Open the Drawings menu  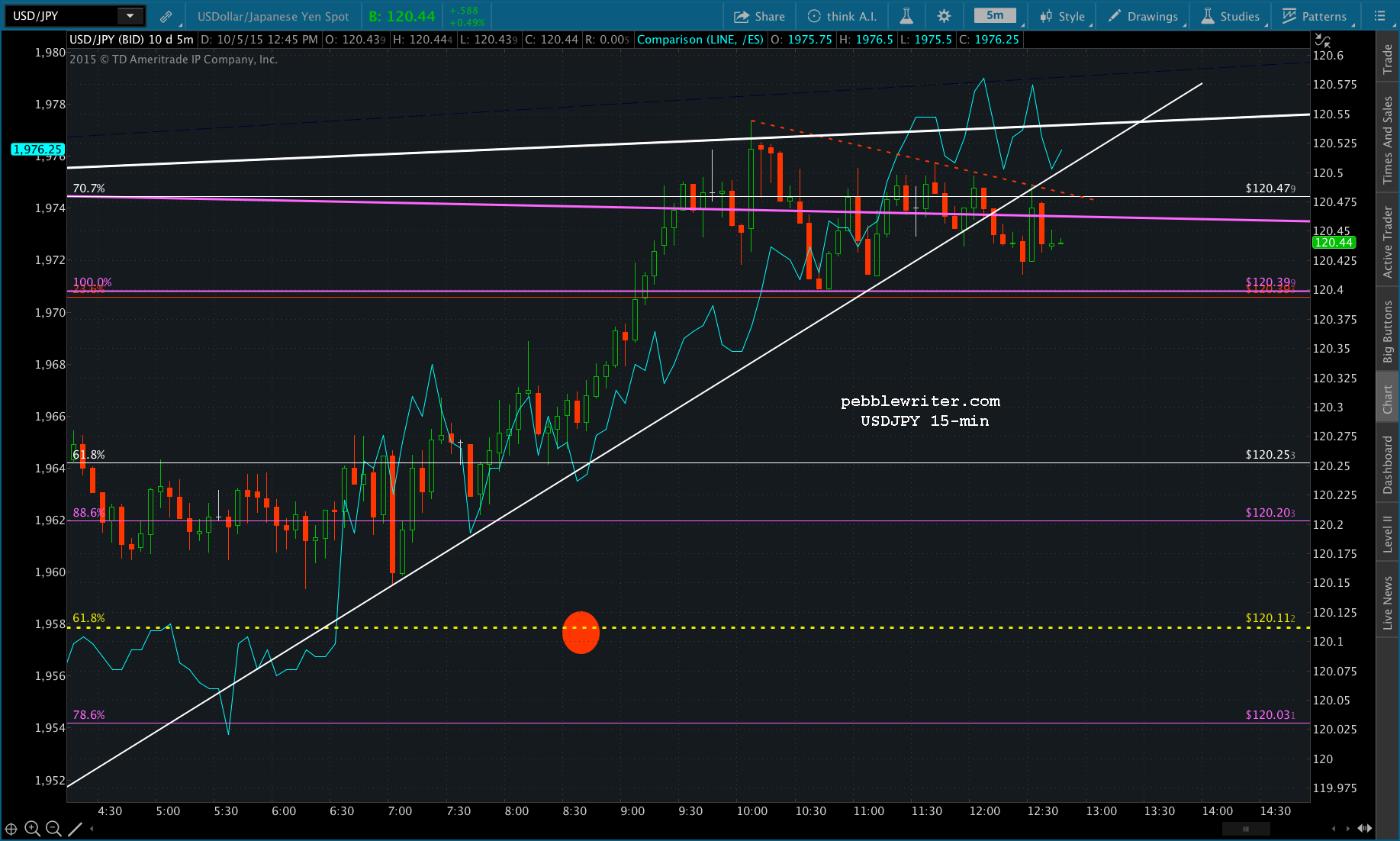tap(1143, 16)
